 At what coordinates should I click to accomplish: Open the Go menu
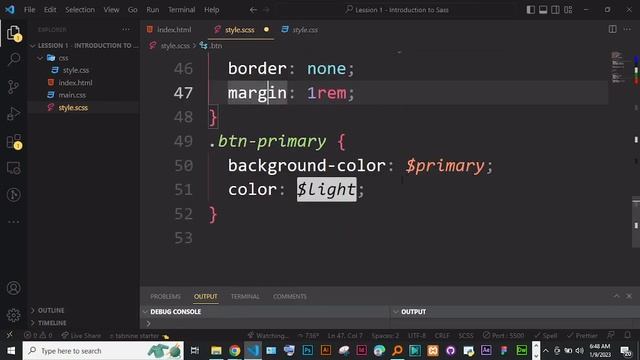[132, 10]
